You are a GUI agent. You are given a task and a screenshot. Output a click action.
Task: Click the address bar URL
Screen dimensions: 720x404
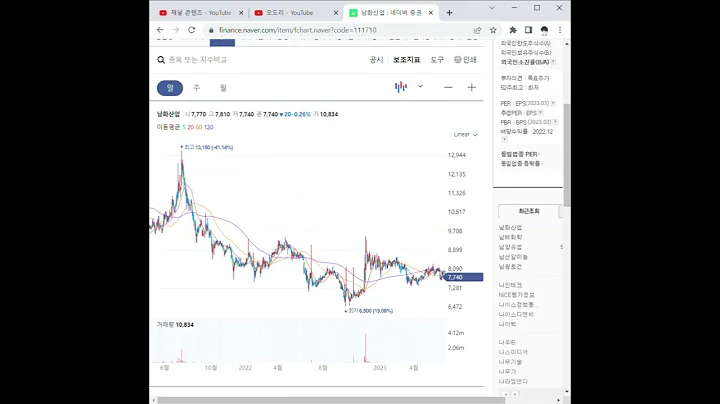(x=298, y=30)
